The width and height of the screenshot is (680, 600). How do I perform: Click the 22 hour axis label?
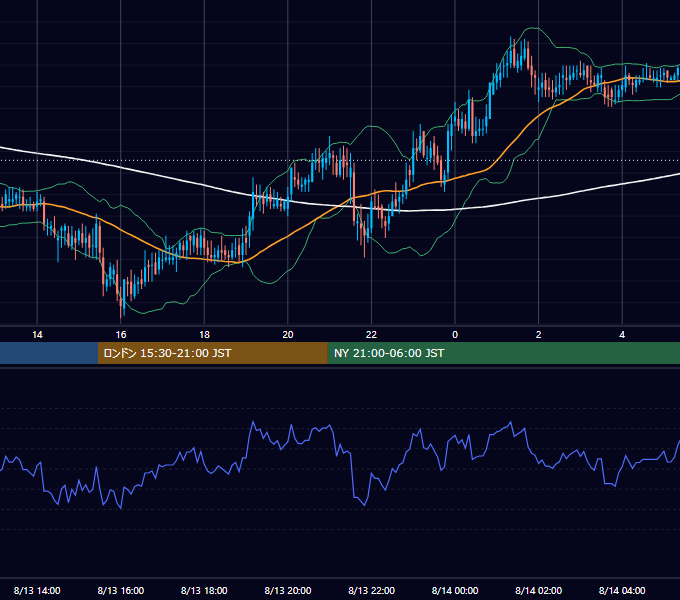click(371, 335)
